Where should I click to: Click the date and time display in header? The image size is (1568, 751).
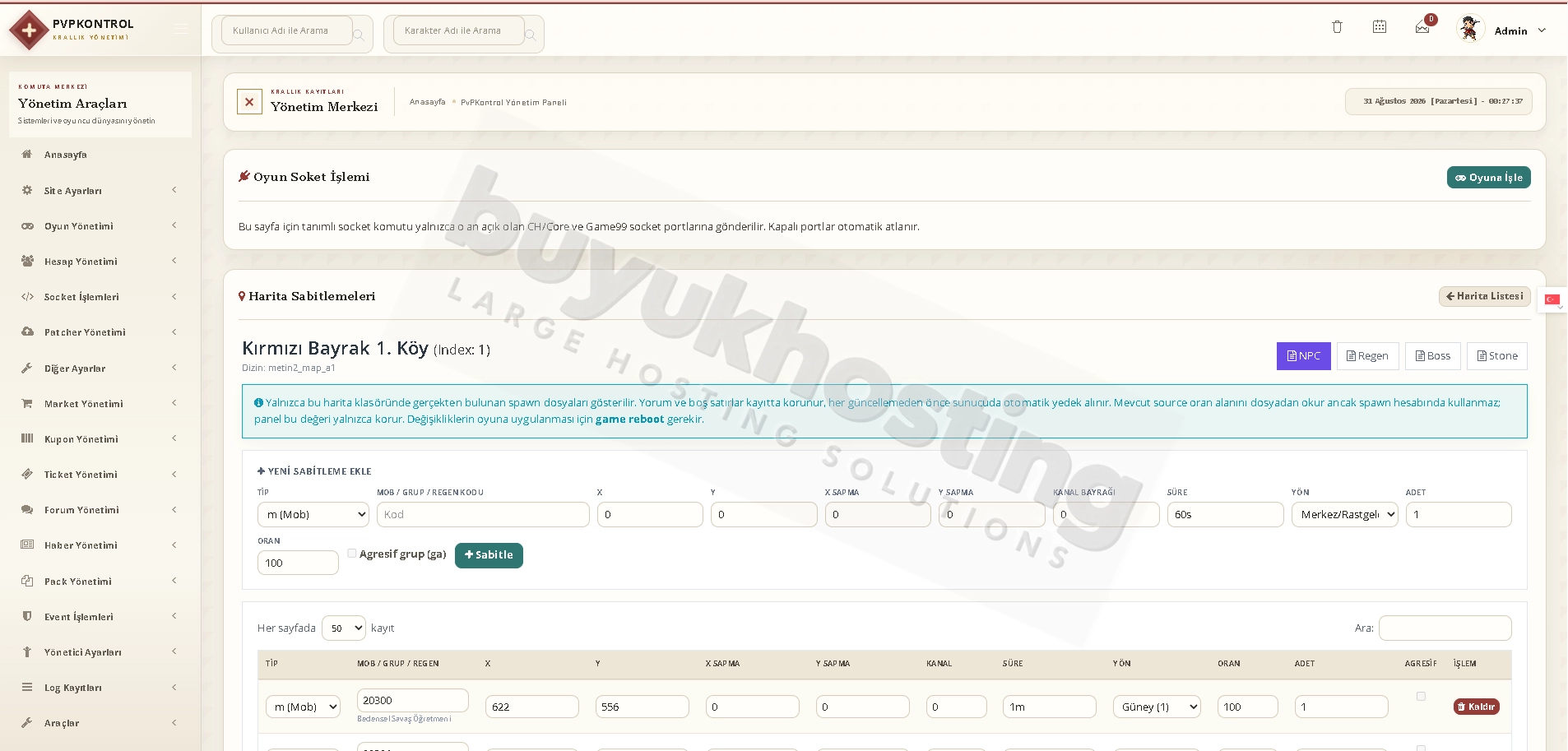1439,101
